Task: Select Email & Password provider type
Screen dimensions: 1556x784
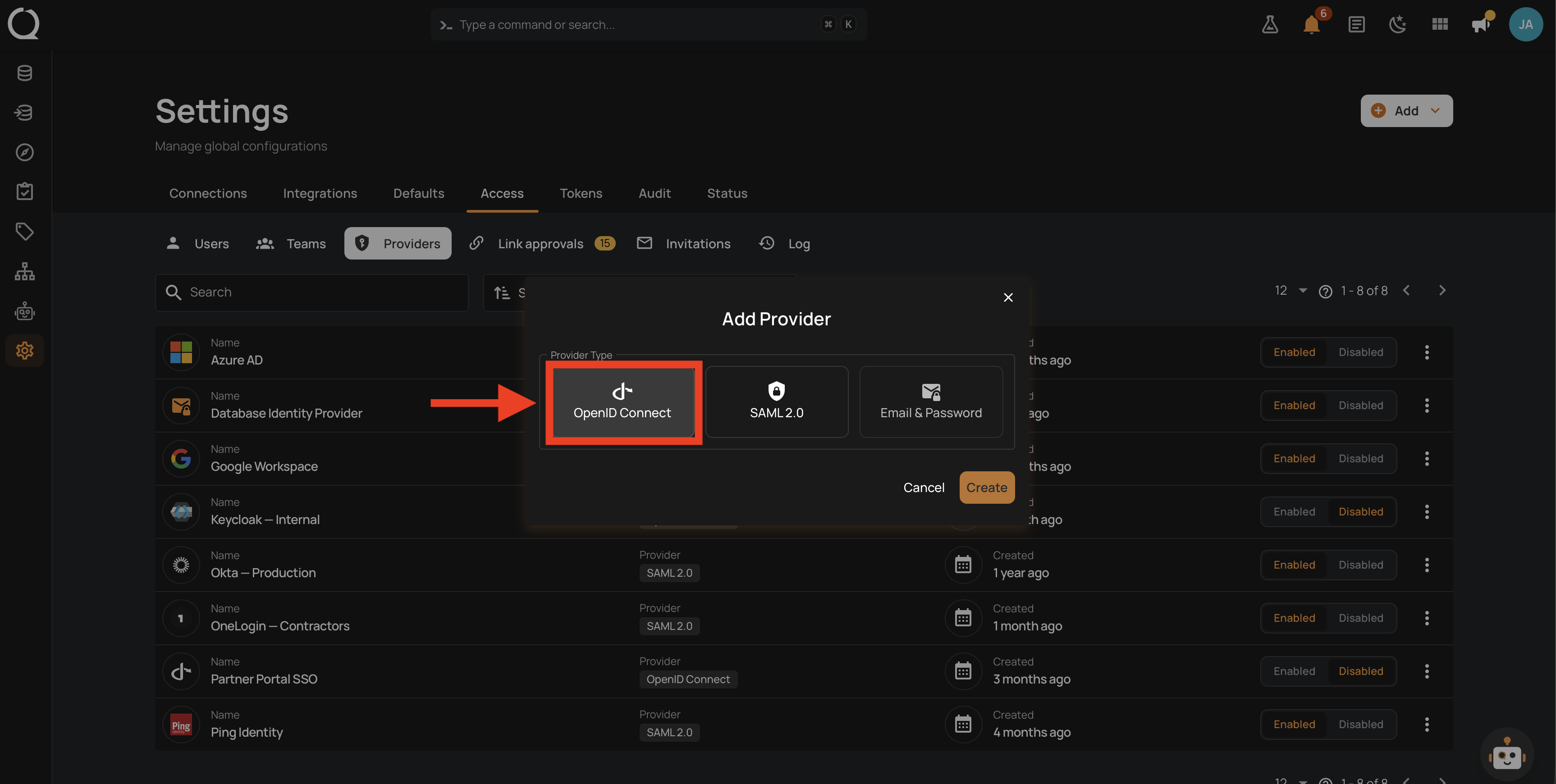Action: point(931,402)
